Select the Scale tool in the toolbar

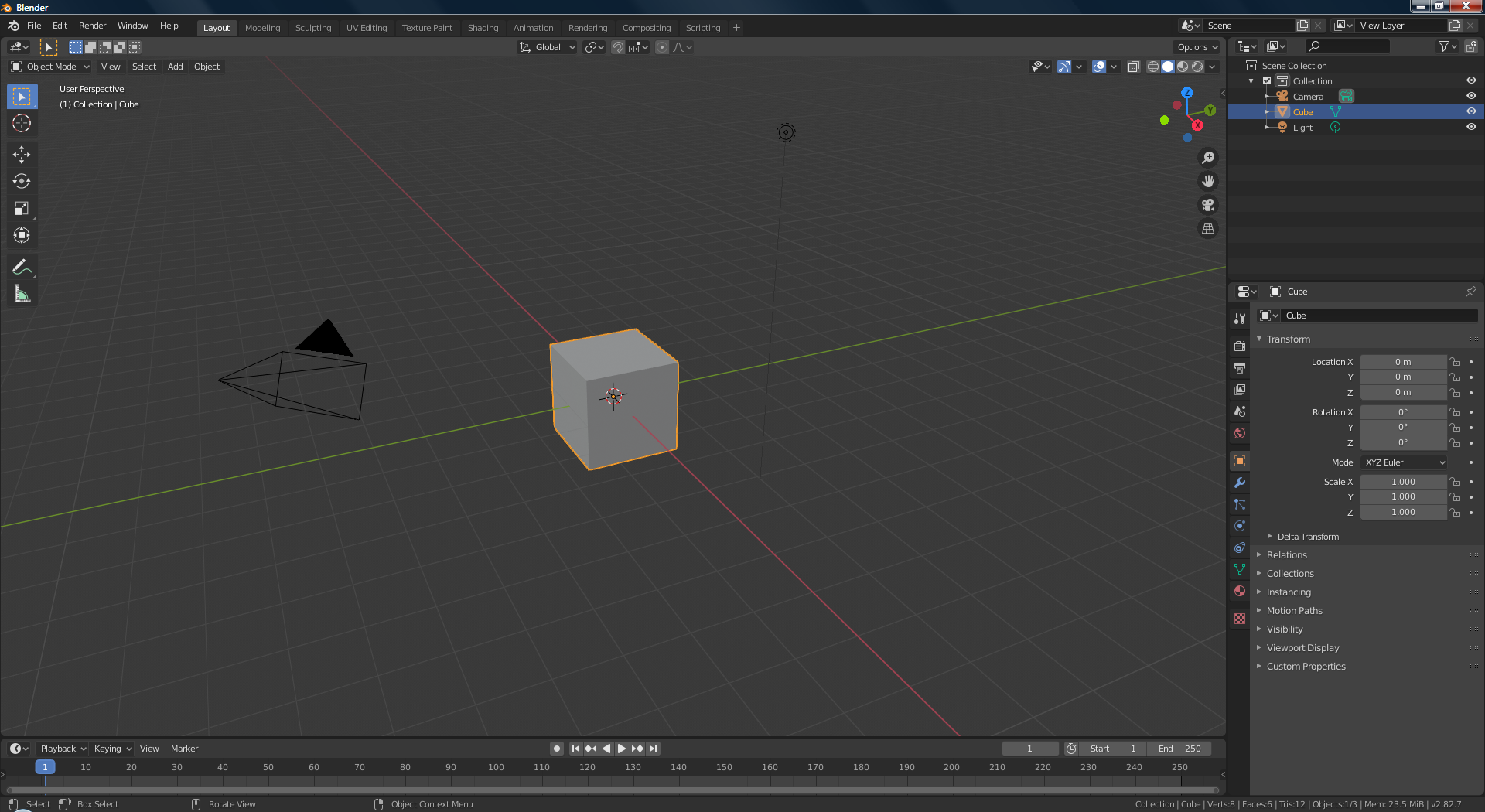click(x=22, y=209)
